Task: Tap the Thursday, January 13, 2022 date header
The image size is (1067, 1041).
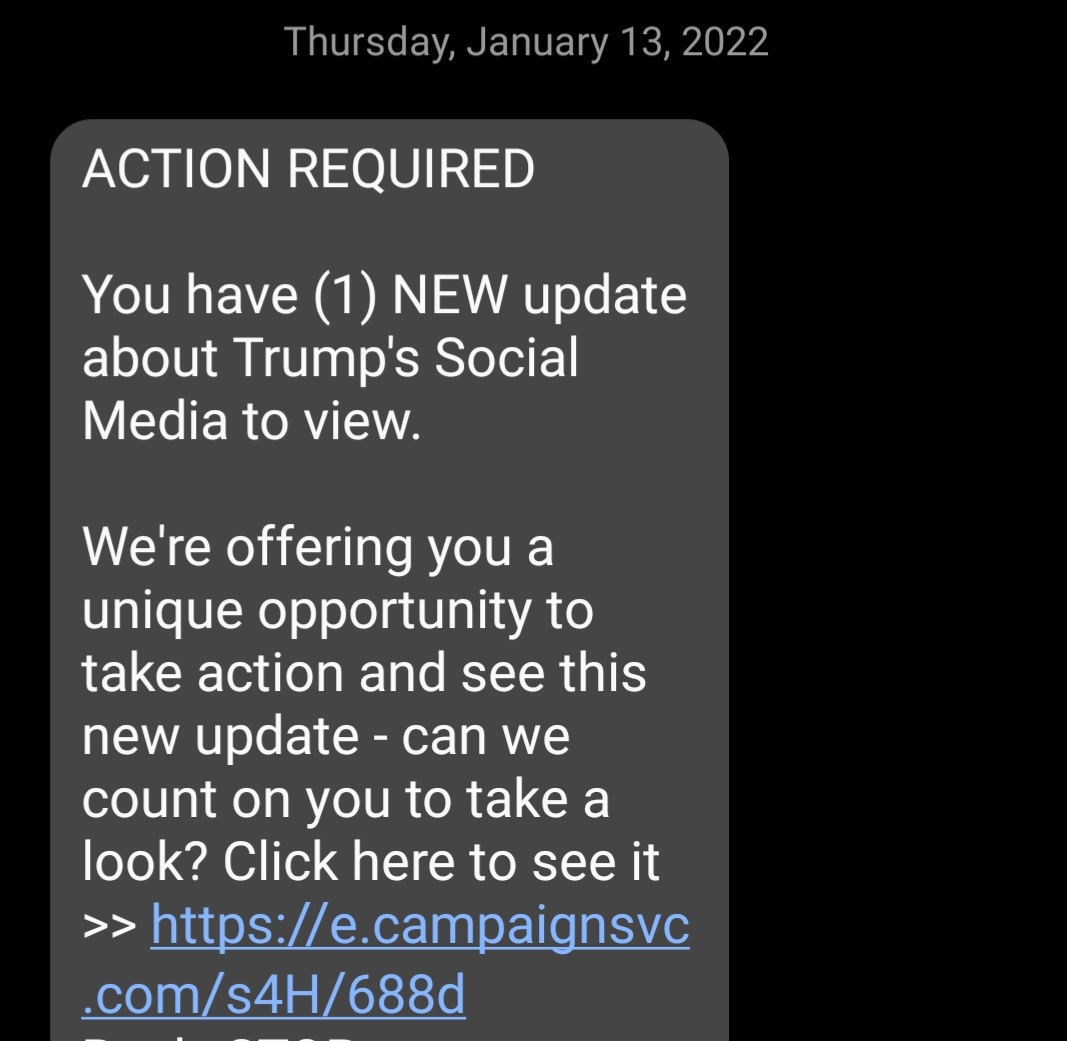Action: point(526,42)
